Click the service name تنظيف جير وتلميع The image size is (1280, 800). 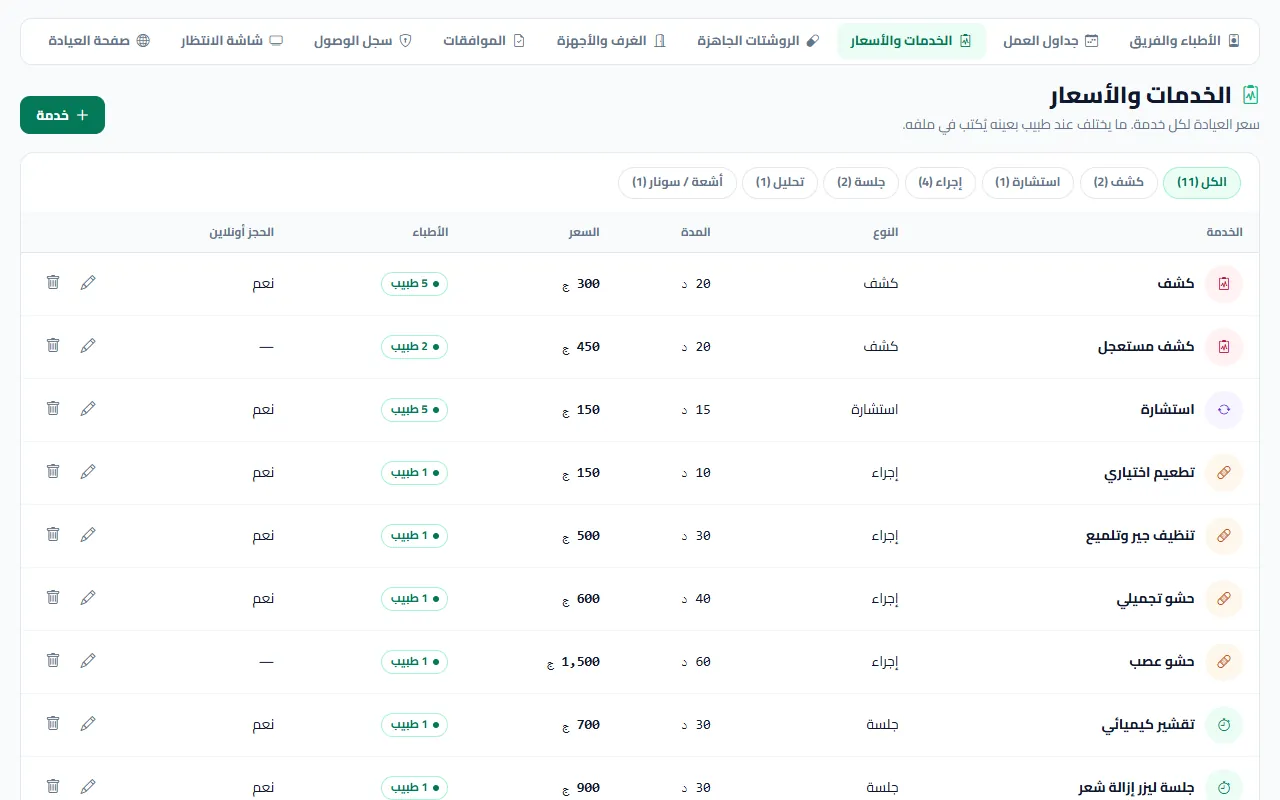pos(1141,536)
